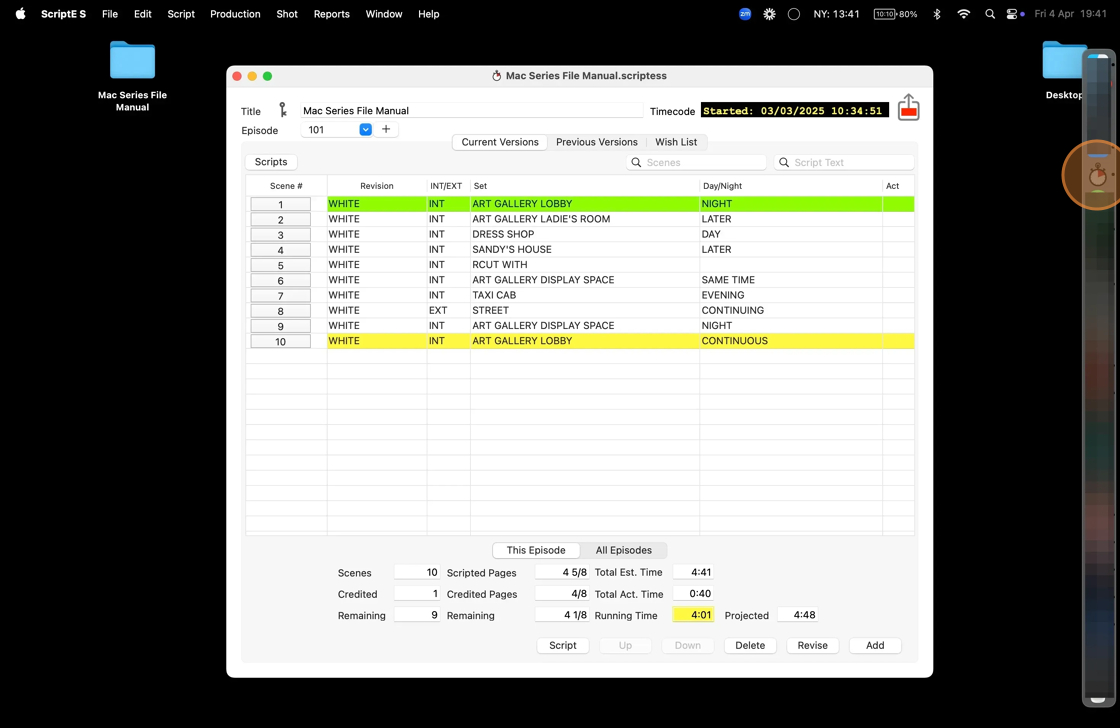Click the stopwatch icon in dock strip
1120x728 pixels.
click(1097, 175)
